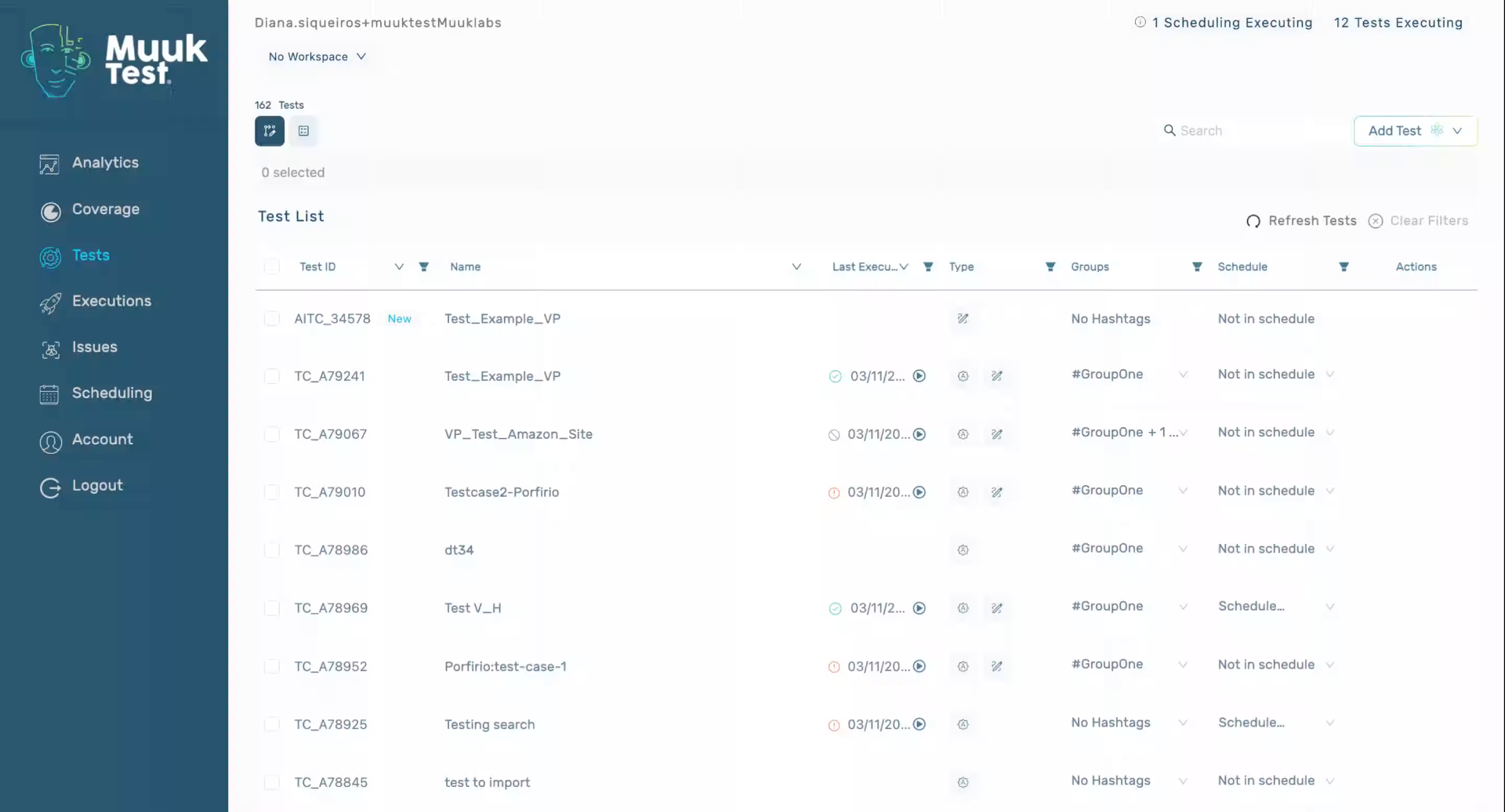Viewport: 1505px width, 812px height.
Task: Open the Test ID column filter
Action: point(424,266)
